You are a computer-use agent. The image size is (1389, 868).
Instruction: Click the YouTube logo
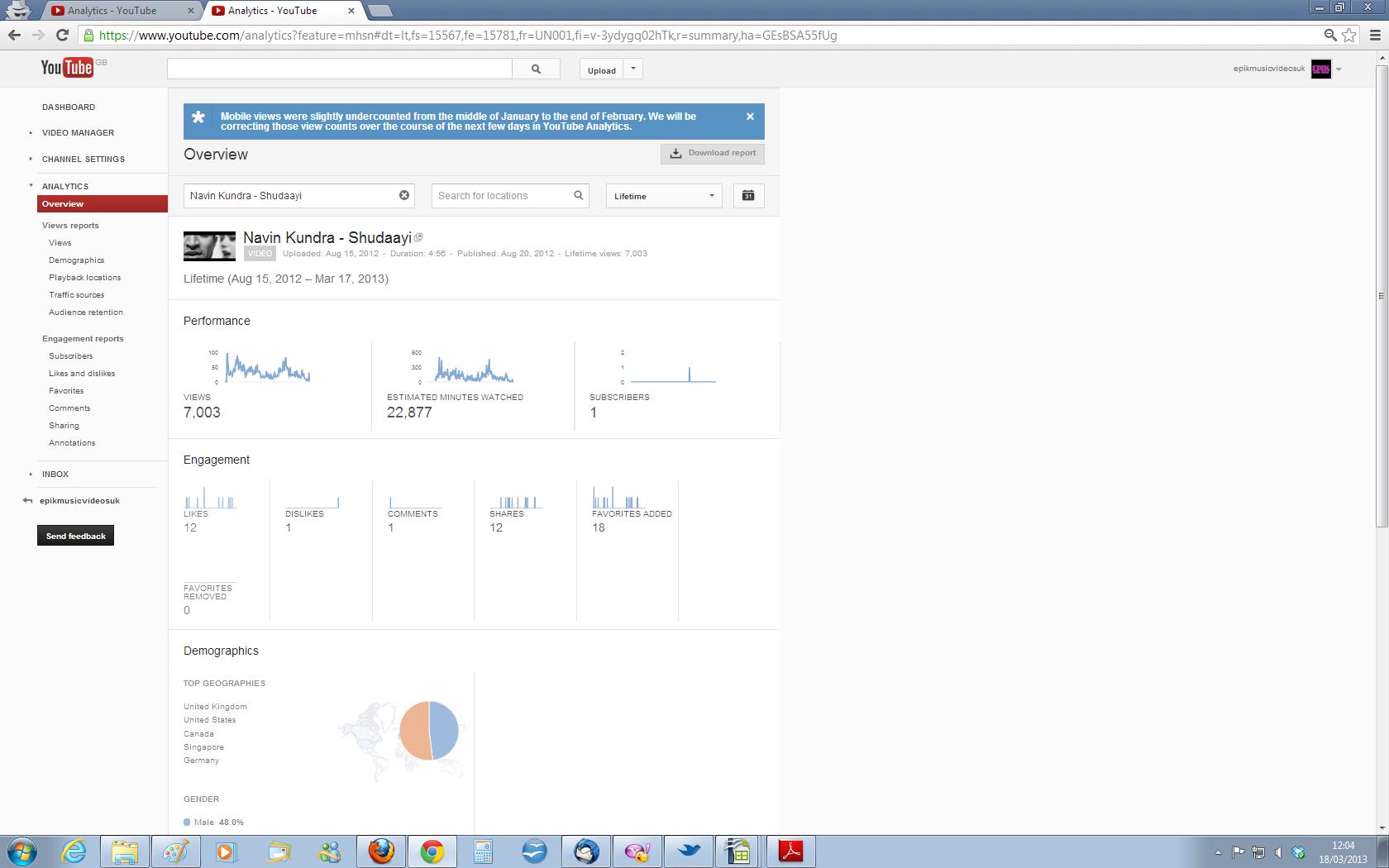[67, 68]
